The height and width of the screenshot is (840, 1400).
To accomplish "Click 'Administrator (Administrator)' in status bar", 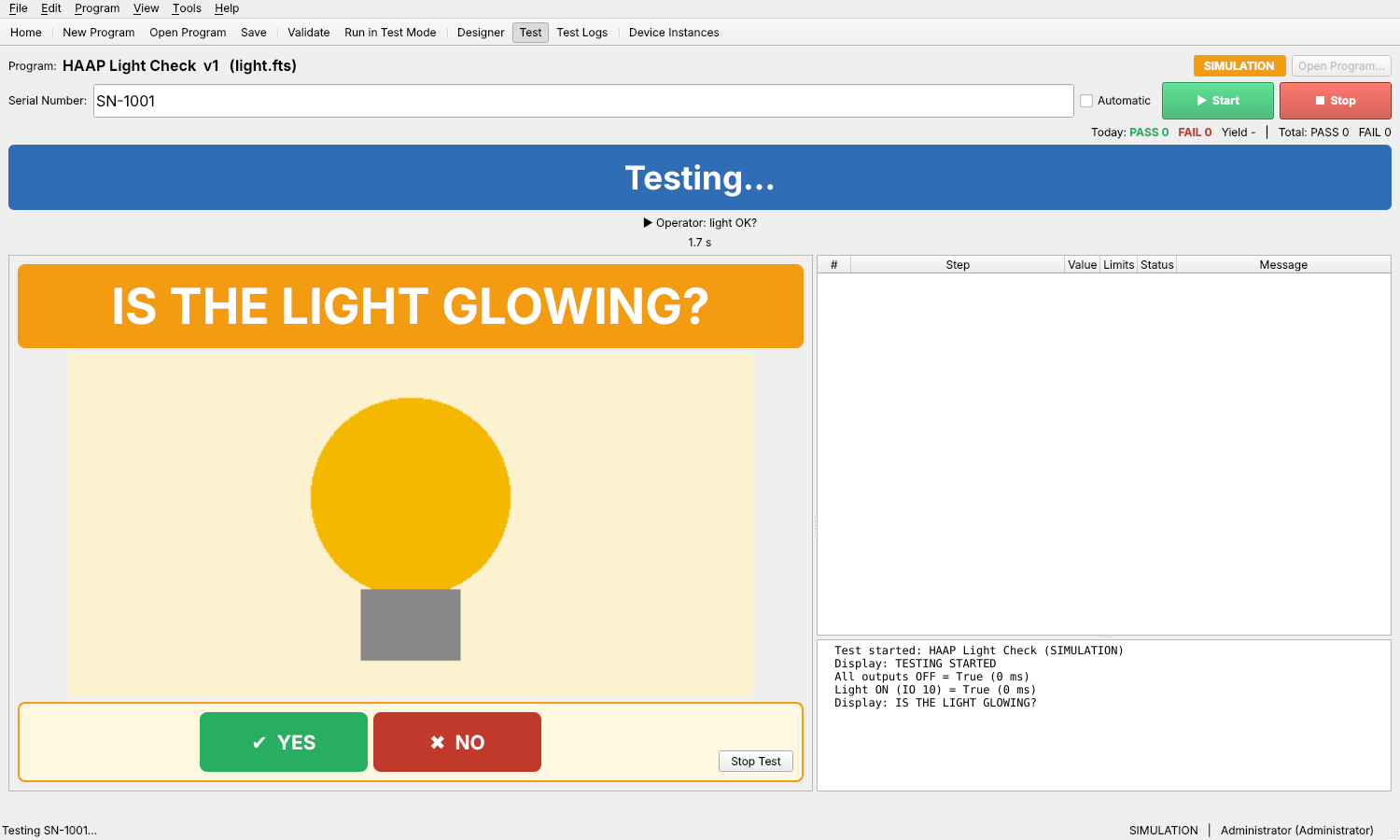I will pos(1297,831).
